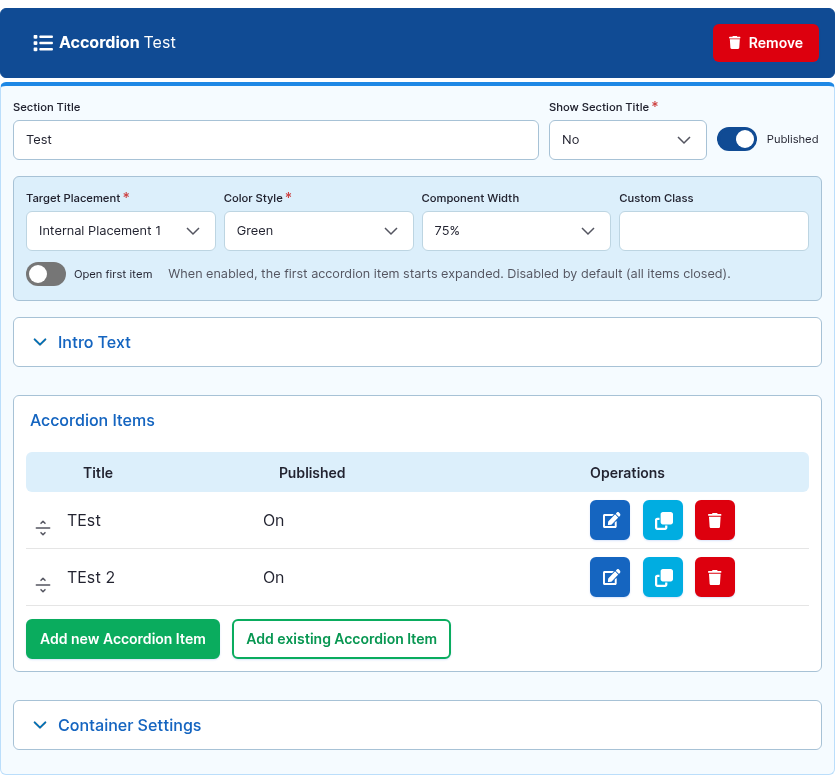Click the Remove button
The height and width of the screenshot is (775, 835).
pos(765,43)
